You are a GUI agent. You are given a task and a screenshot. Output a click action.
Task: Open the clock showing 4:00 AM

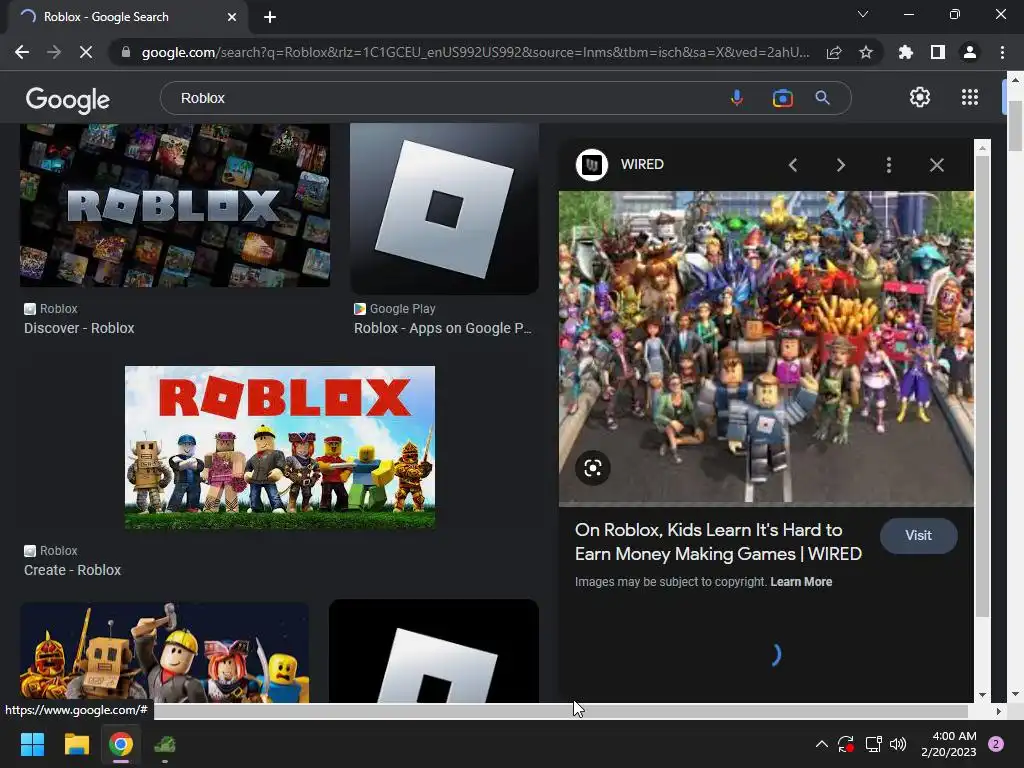[x=949, y=744]
